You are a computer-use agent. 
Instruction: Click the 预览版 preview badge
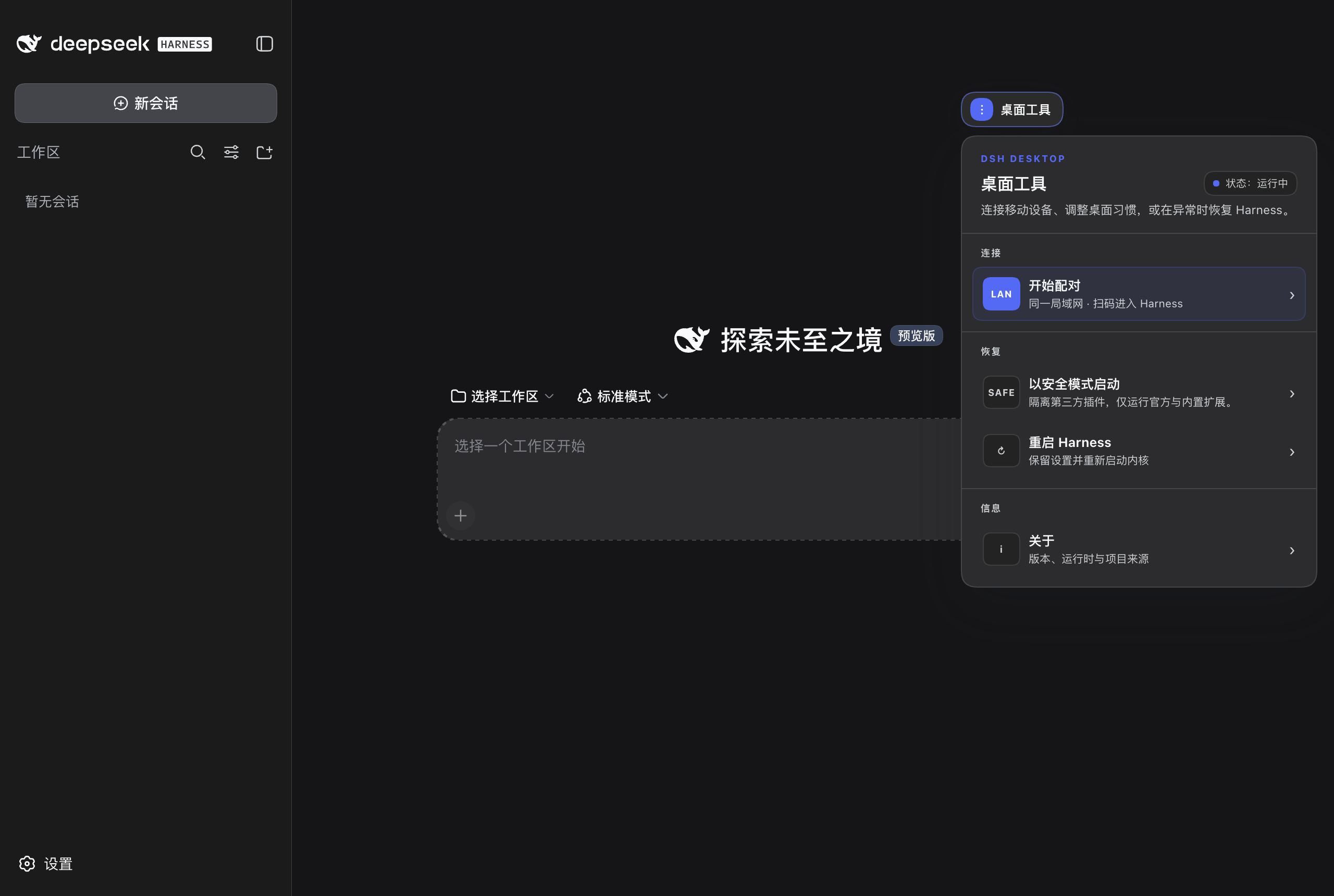point(916,335)
